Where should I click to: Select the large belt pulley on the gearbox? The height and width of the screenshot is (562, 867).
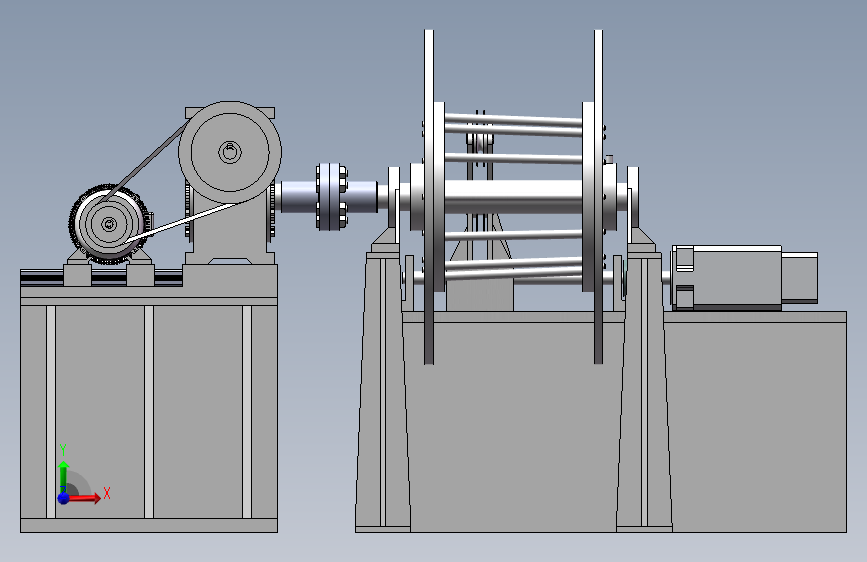tap(230, 152)
